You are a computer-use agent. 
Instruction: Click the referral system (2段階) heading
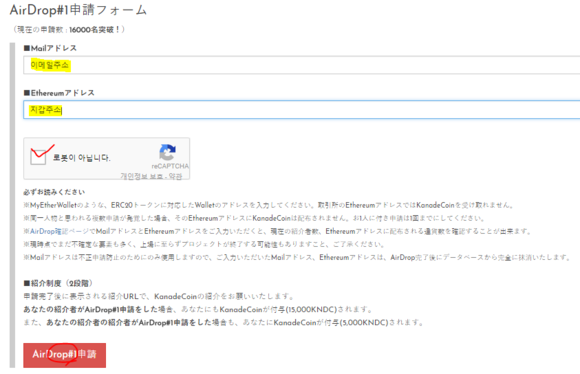[x=58, y=283]
